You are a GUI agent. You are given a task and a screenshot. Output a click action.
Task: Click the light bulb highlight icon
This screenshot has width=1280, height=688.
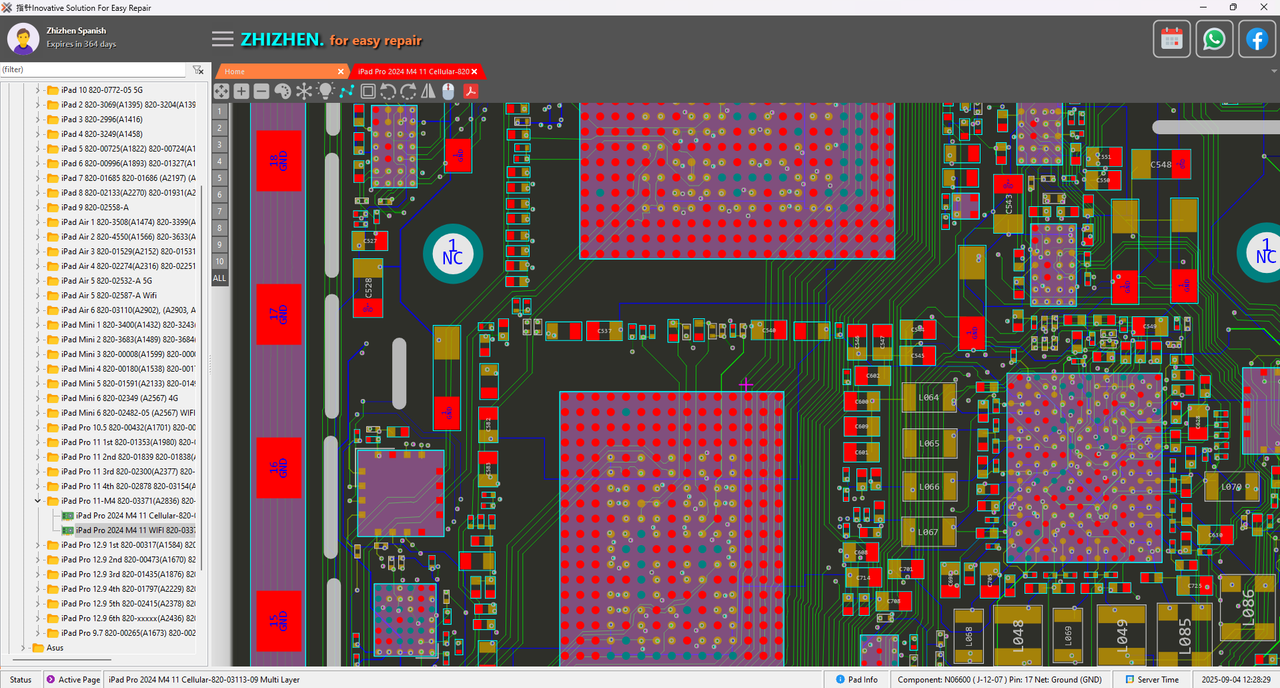click(325, 91)
